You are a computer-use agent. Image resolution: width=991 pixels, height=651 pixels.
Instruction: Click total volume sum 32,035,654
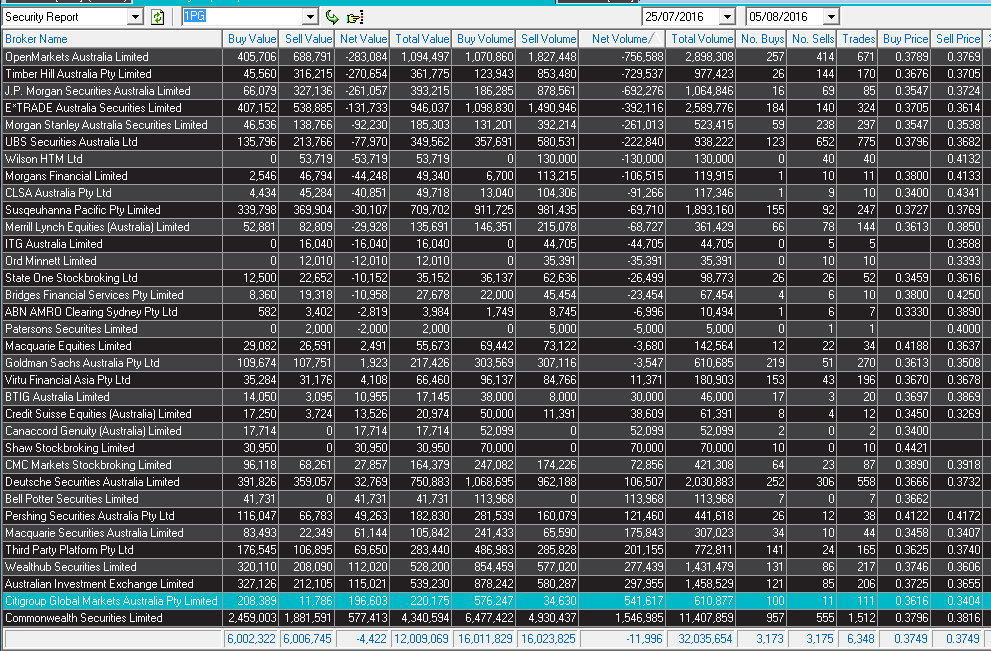point(705,639)
